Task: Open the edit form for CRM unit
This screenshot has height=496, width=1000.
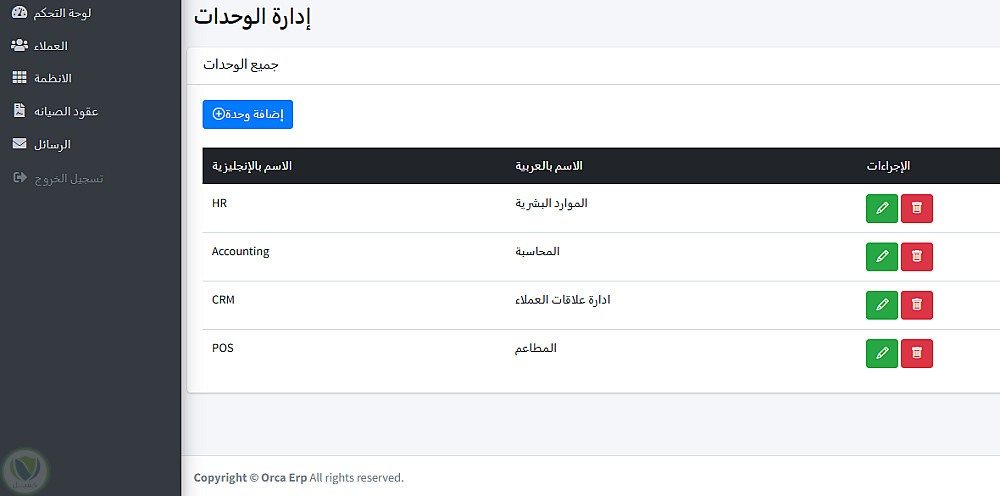Action: [881, 305]
